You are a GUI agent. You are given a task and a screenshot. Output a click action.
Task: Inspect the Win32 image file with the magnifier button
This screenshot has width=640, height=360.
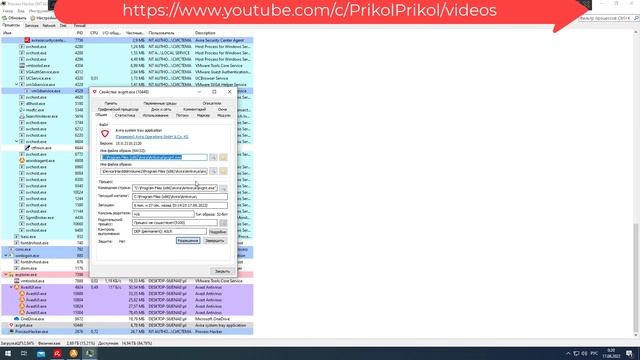(x=213, y=157)
